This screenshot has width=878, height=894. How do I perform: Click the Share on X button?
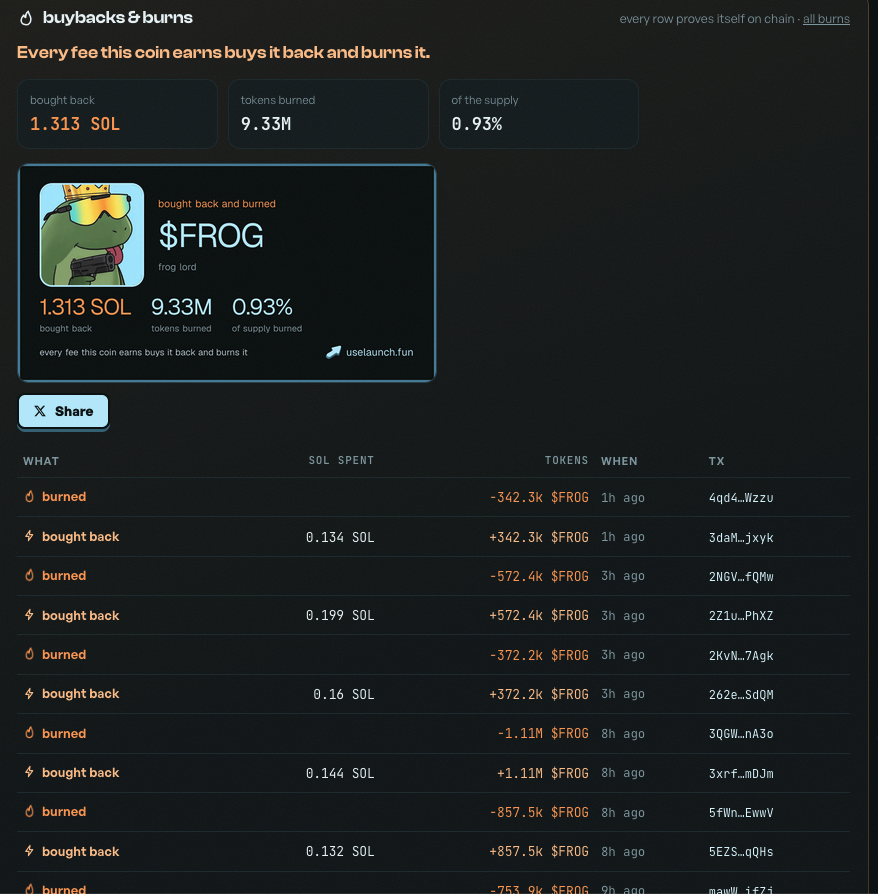click(63, 411)
